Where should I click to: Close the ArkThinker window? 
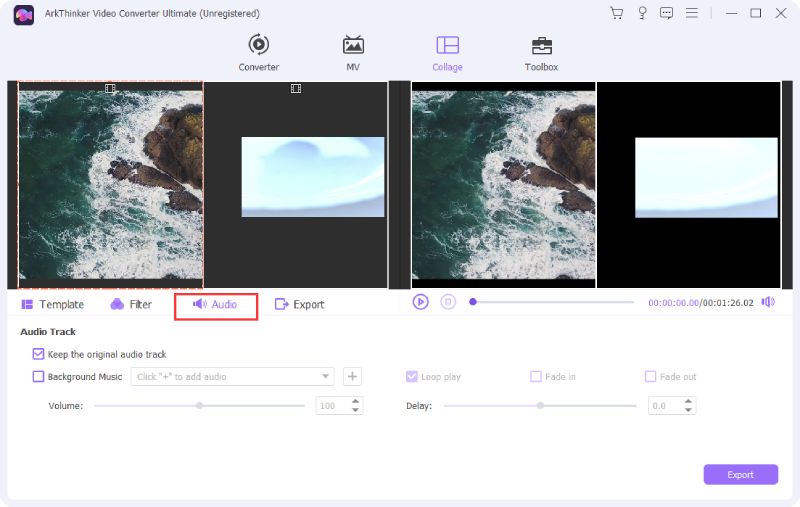click(x=781, y=13)
